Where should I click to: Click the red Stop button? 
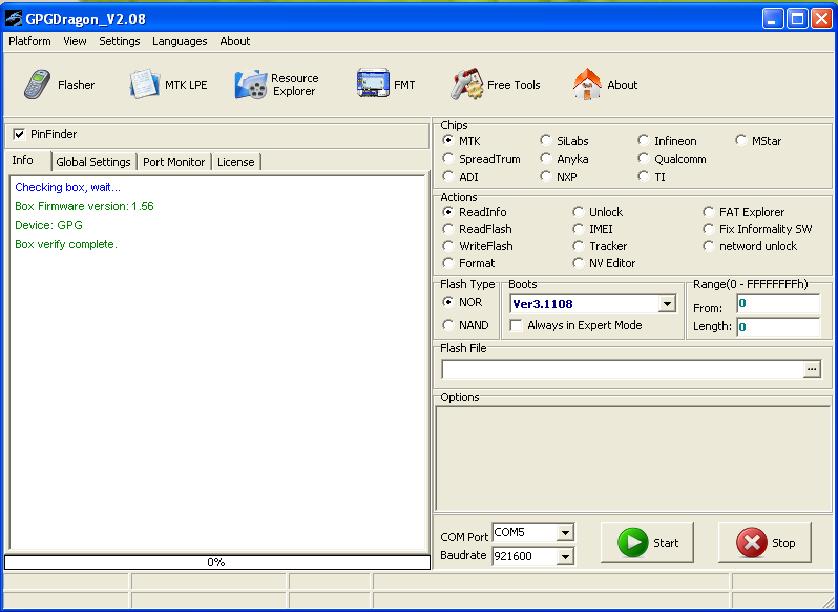[x=765, y=543]
